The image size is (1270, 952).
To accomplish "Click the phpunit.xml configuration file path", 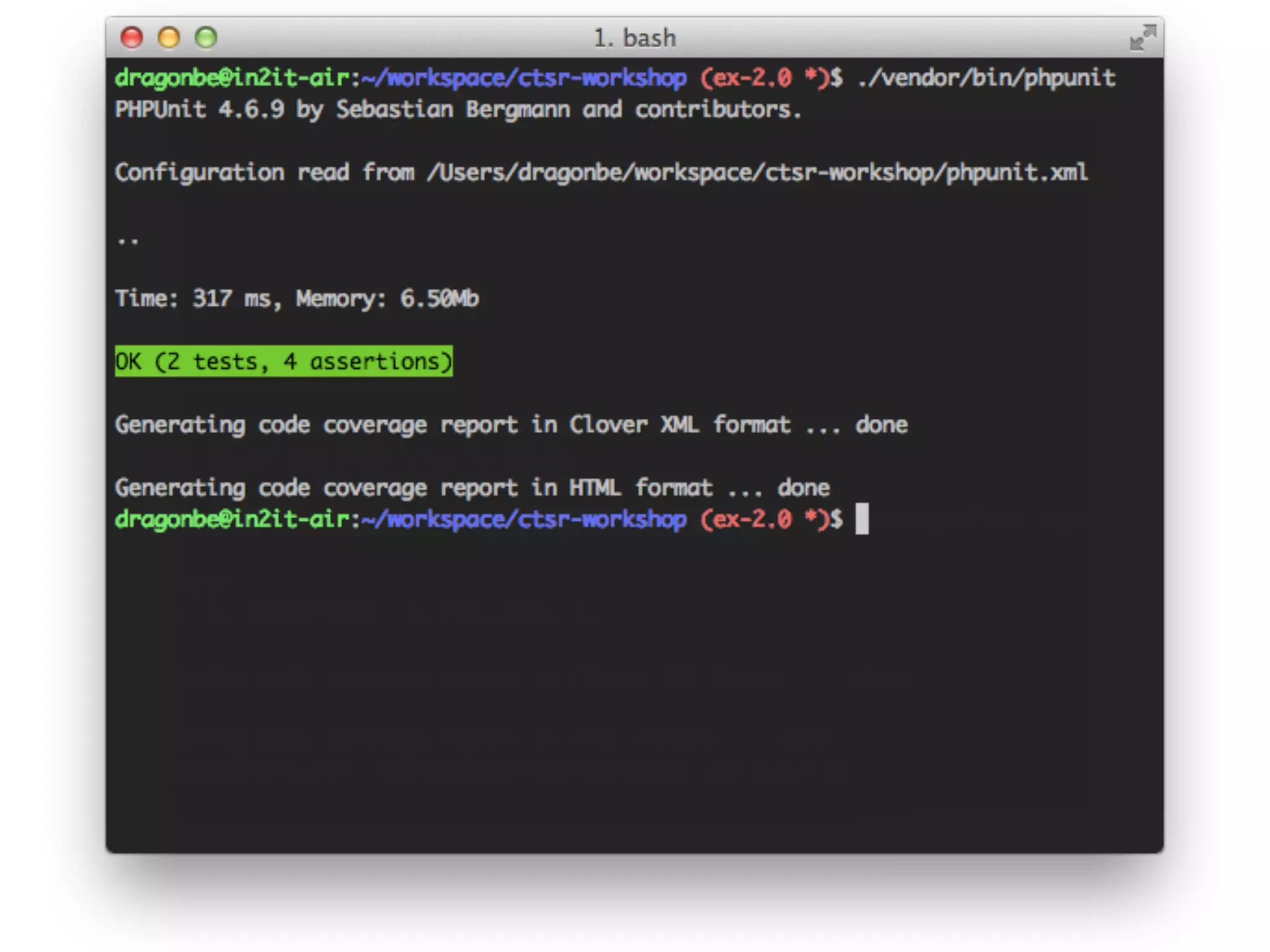I will pos(757,172).
